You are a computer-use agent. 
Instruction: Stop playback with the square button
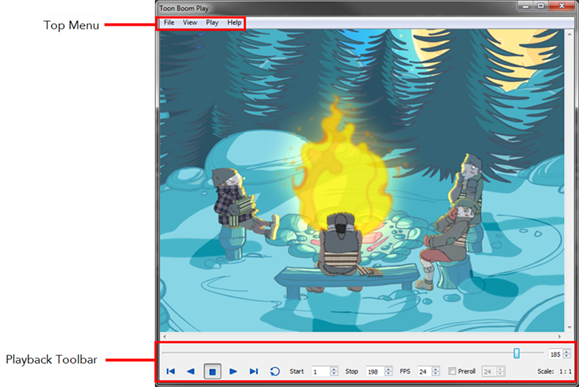tap(212, 371)
